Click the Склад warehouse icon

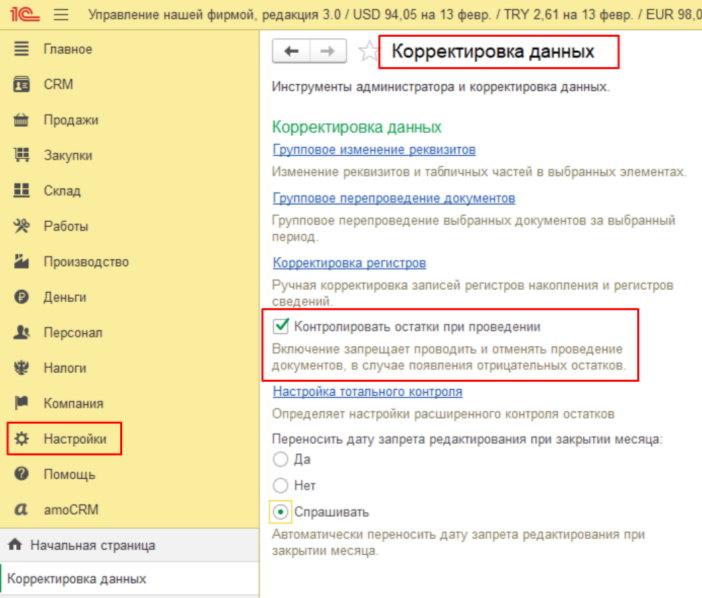tap(20, 191)
